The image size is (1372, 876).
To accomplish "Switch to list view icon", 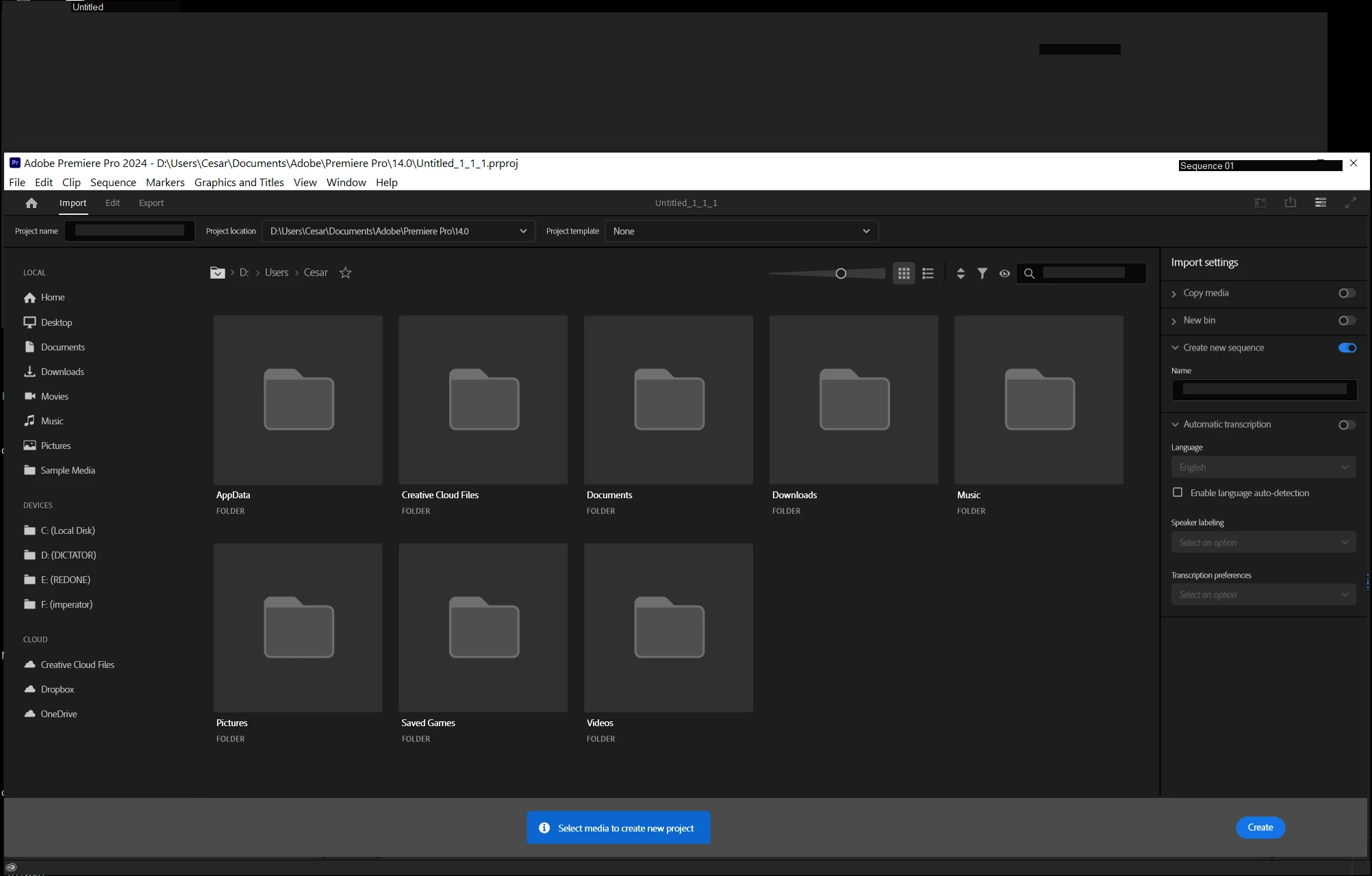I will (x=928, y=273).
